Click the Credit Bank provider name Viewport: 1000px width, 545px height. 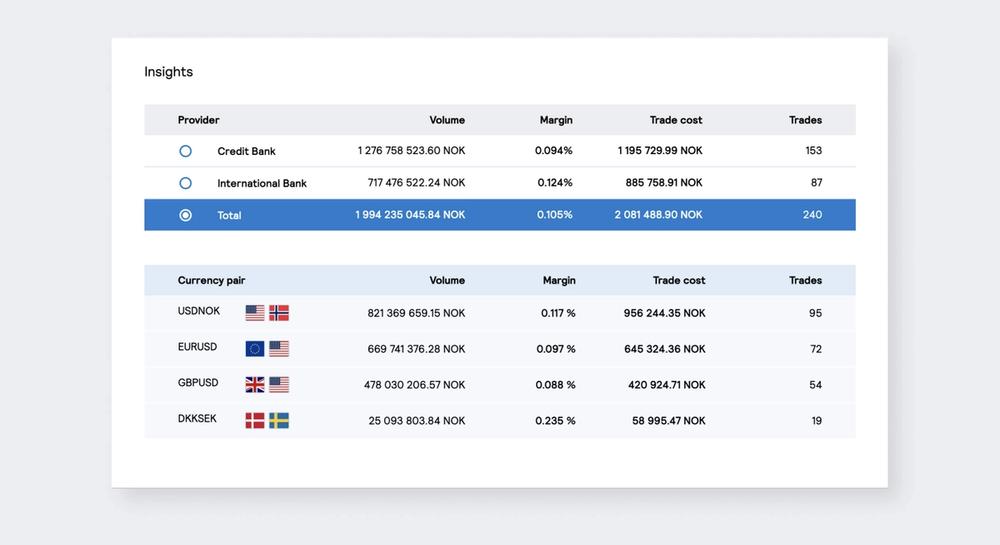click(246, 151)
